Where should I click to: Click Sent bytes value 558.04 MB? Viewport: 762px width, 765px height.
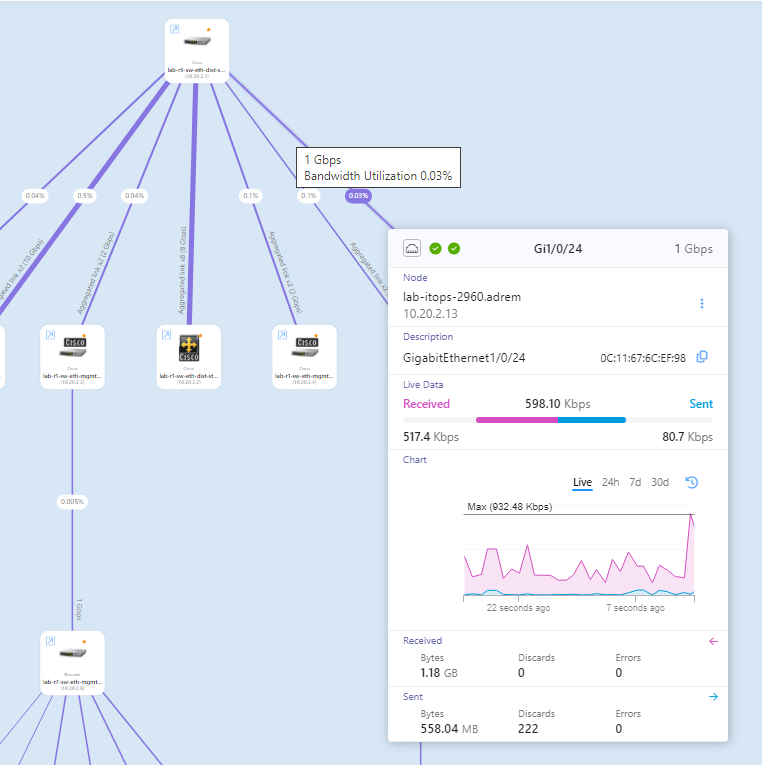point(449,729)
